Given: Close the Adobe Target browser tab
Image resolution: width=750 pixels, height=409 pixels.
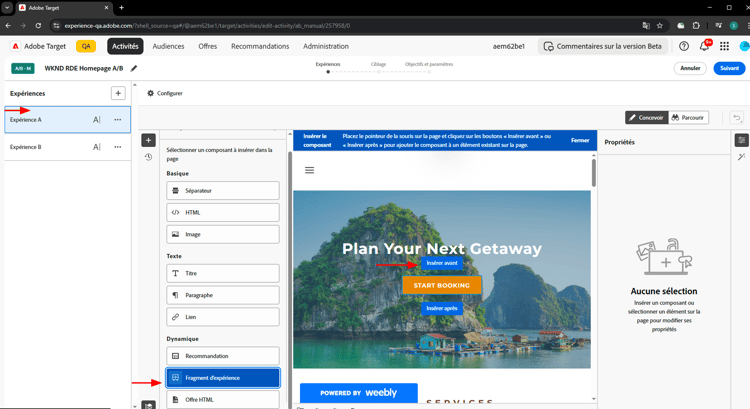Looking at the screenshot, I should tap(106, 8).
